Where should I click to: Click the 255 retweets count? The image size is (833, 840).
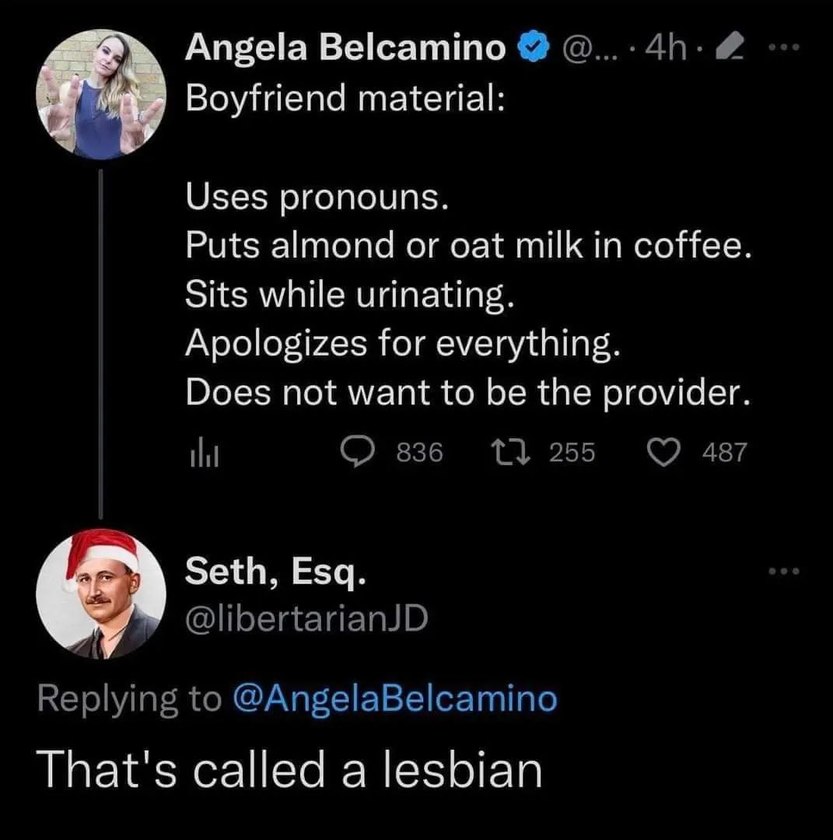572,452
